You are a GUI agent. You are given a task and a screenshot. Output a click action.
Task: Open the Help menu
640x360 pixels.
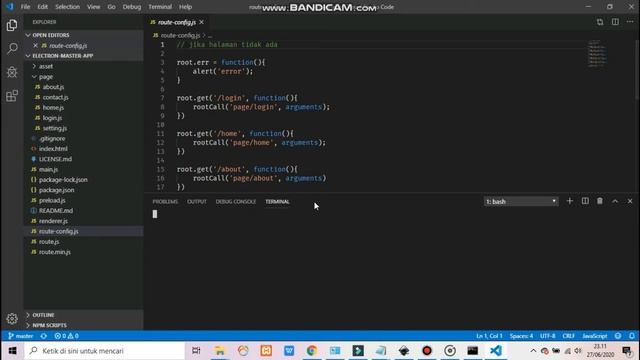point(185,7)
